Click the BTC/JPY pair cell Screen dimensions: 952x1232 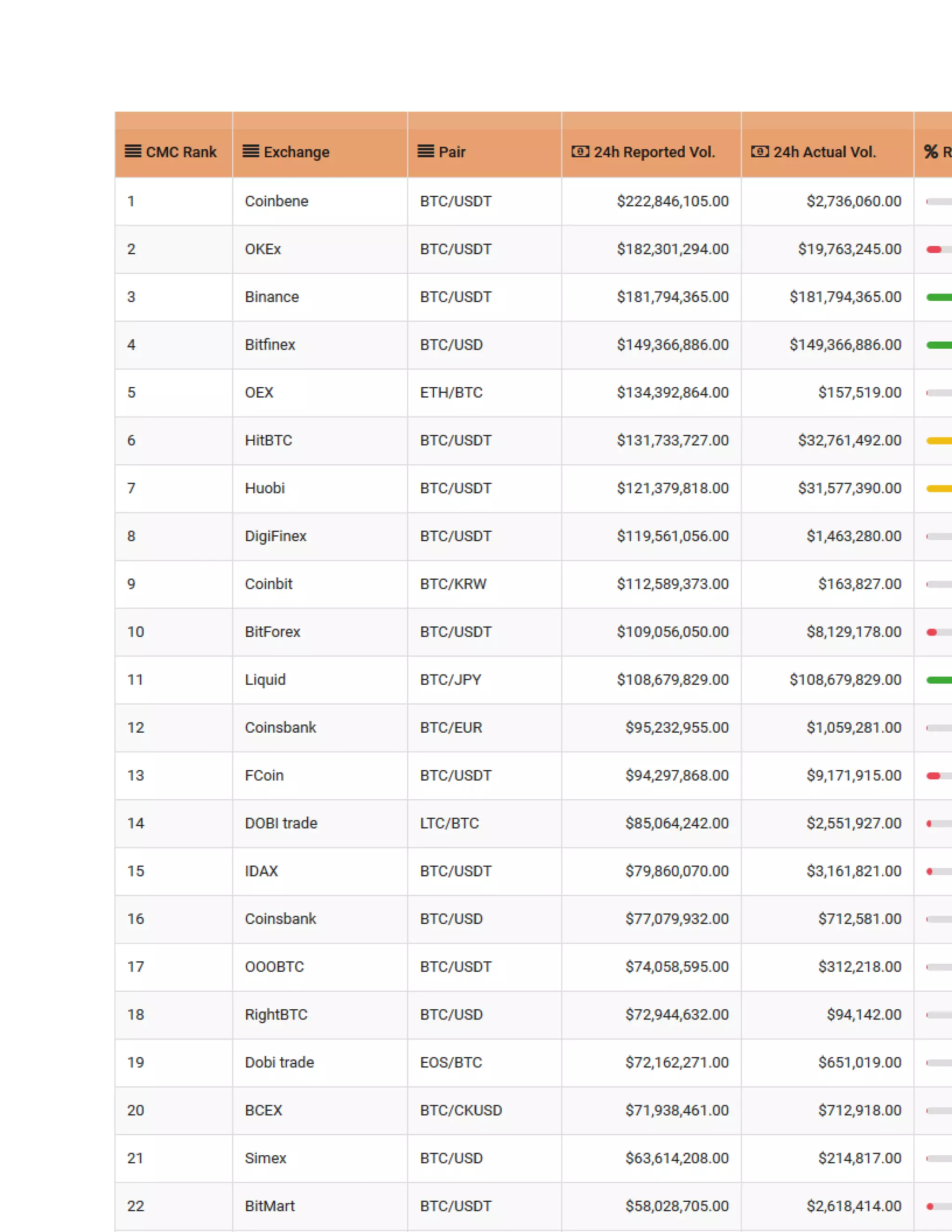coord(484,680)
